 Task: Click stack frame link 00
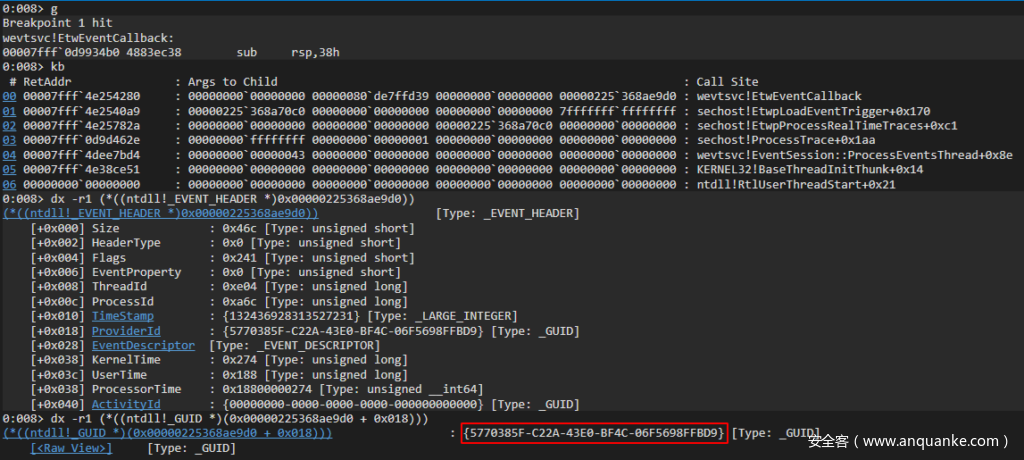click(x=9, y=96)
